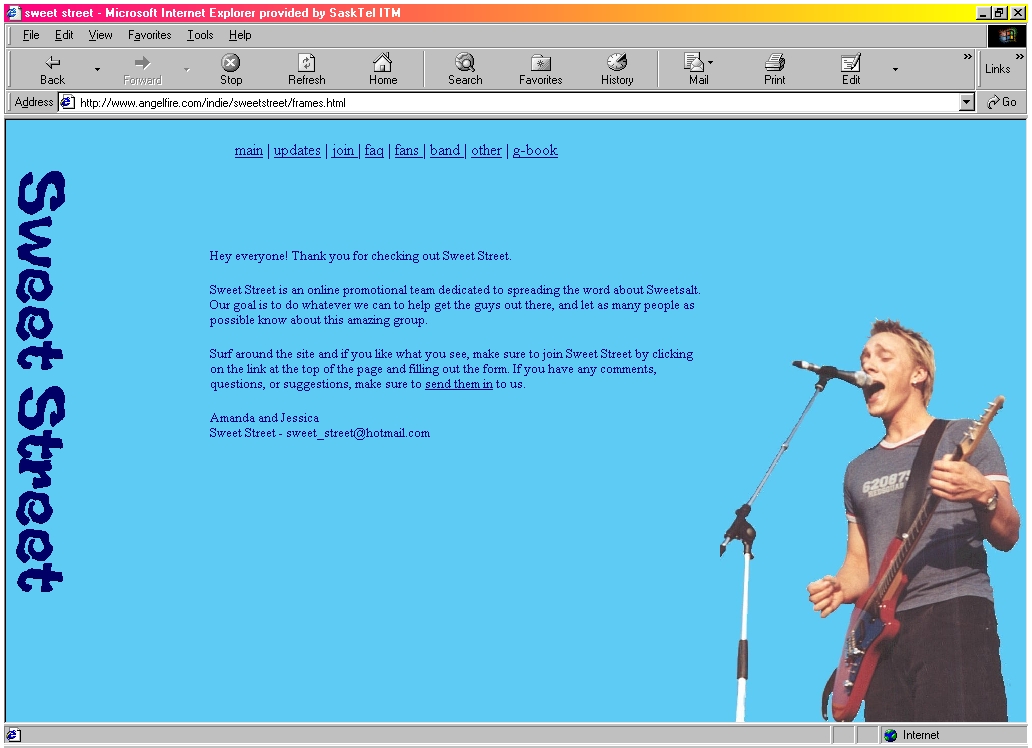Image resolution: width=1032 pixels, height=748 pixels.
Task: Go to the 'band' link
Action: click(x=445, y=151)
